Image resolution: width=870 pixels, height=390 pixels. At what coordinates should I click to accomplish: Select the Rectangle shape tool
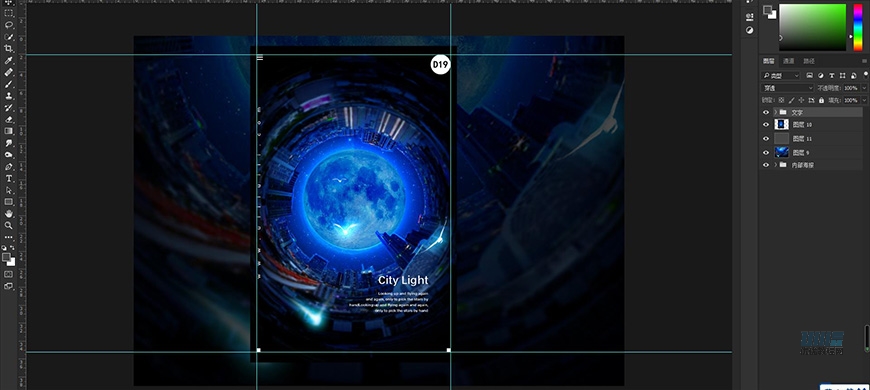(x=9, y=202)
